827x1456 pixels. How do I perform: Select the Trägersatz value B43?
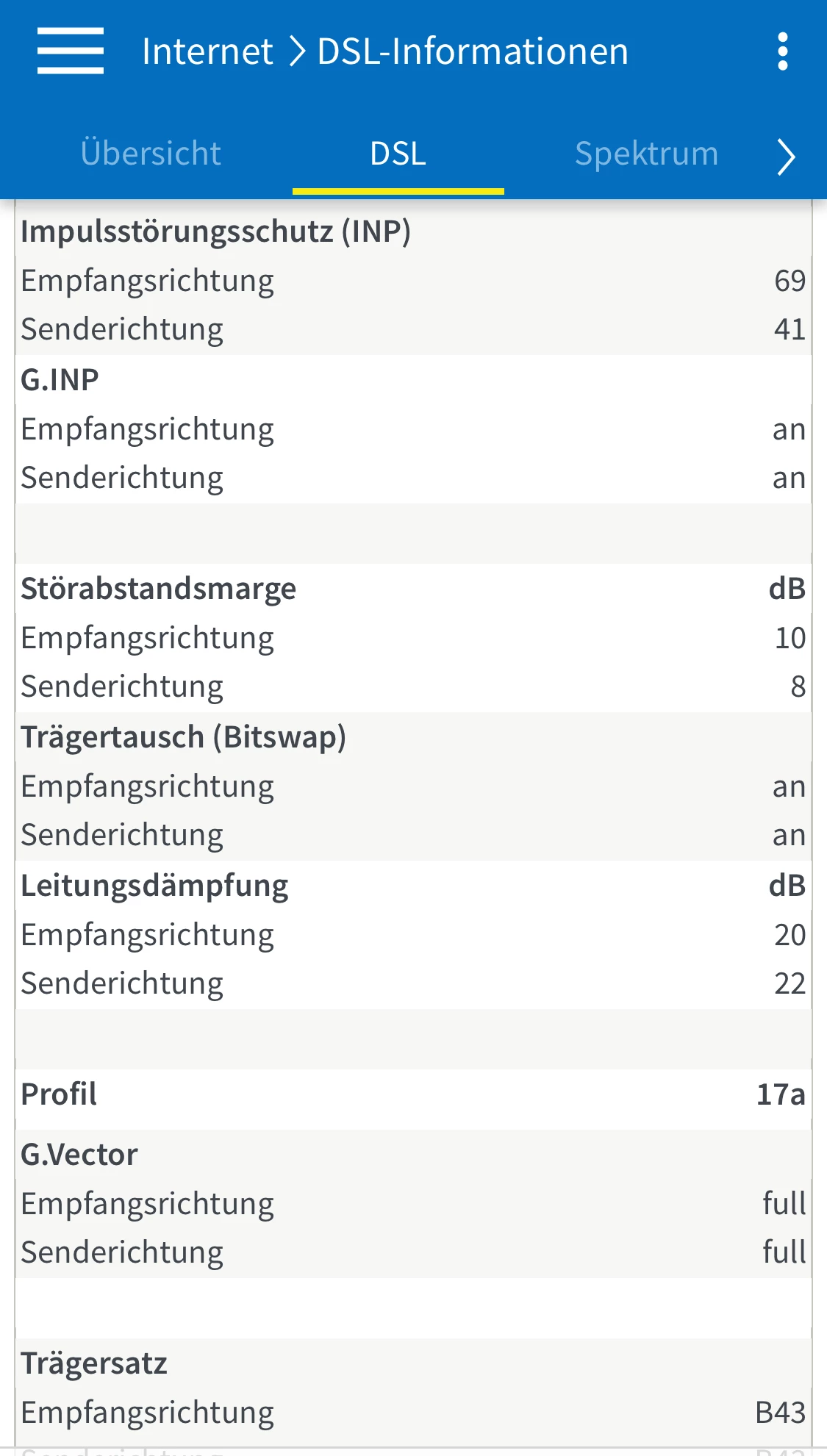pos(780,1413)
